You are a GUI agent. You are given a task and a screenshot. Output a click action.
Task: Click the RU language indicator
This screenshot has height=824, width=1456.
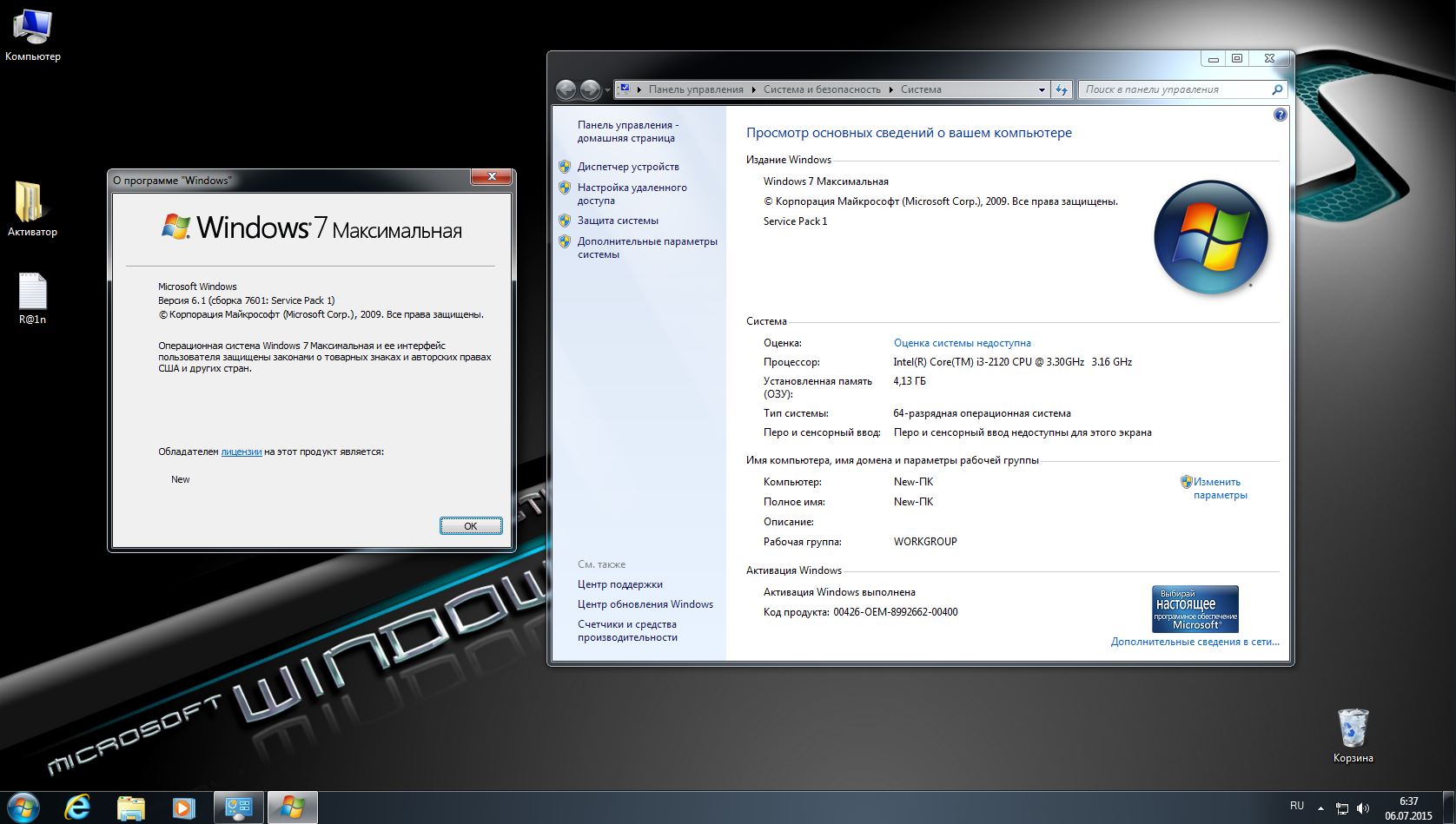(x=1297, y=806)
